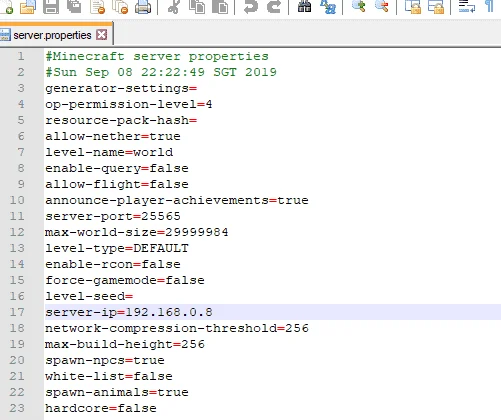Screen dimensions: 501x420
Task: Click the 'generator-settings=' line
Action: tap(121, 88)
